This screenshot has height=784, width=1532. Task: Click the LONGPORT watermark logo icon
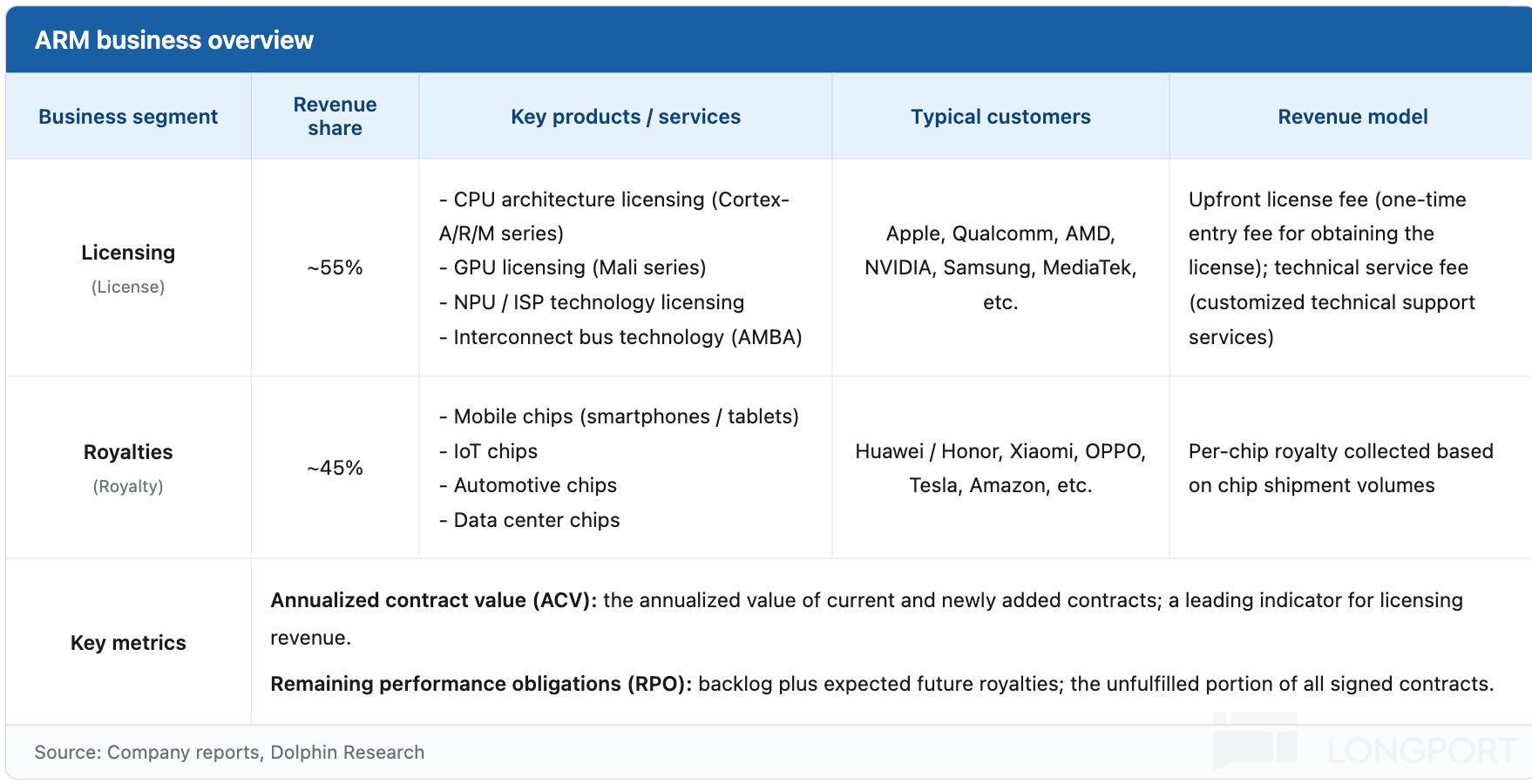(x=1255, y=741)
